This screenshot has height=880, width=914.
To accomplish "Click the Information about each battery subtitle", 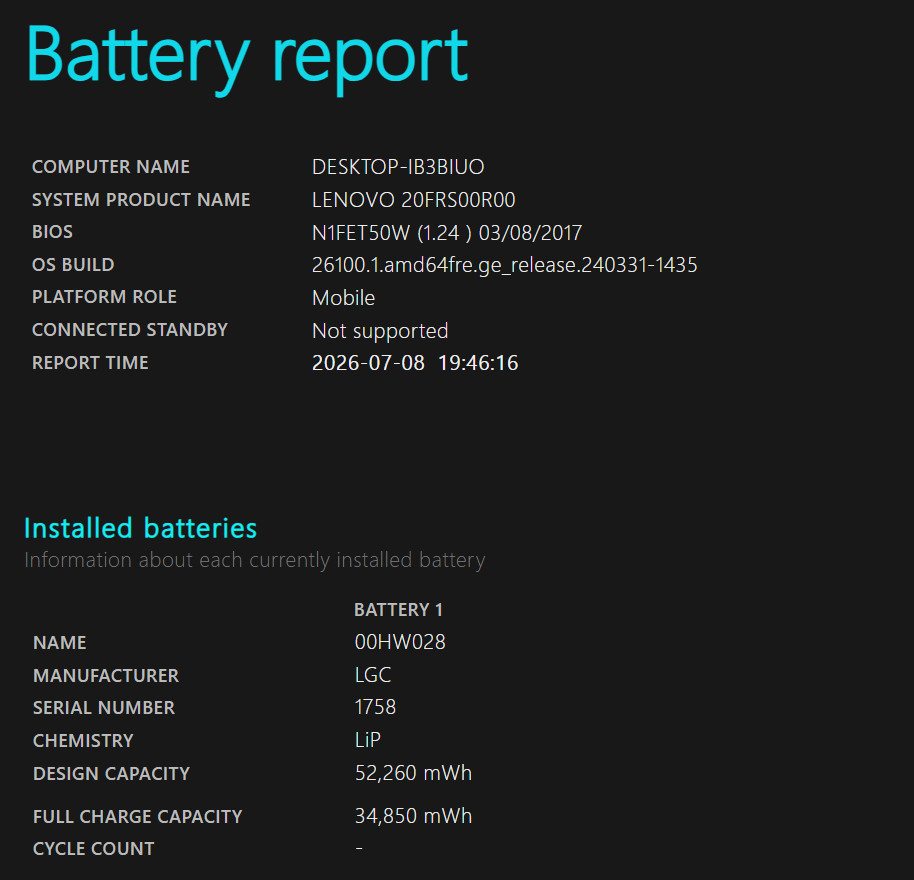I will [255, 561].
